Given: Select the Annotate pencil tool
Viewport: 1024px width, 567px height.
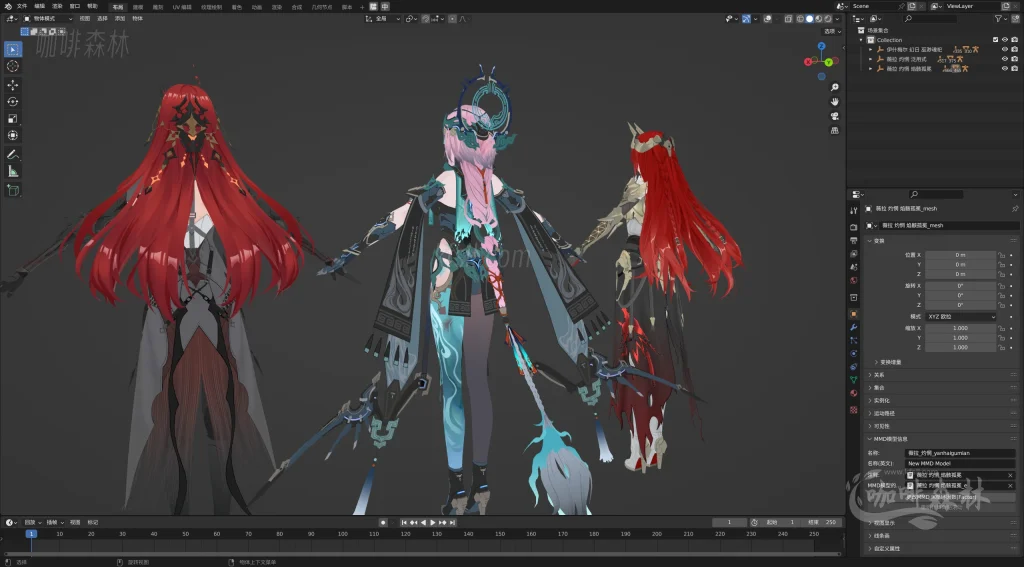Looking at the screenshot, I should 12,155.
